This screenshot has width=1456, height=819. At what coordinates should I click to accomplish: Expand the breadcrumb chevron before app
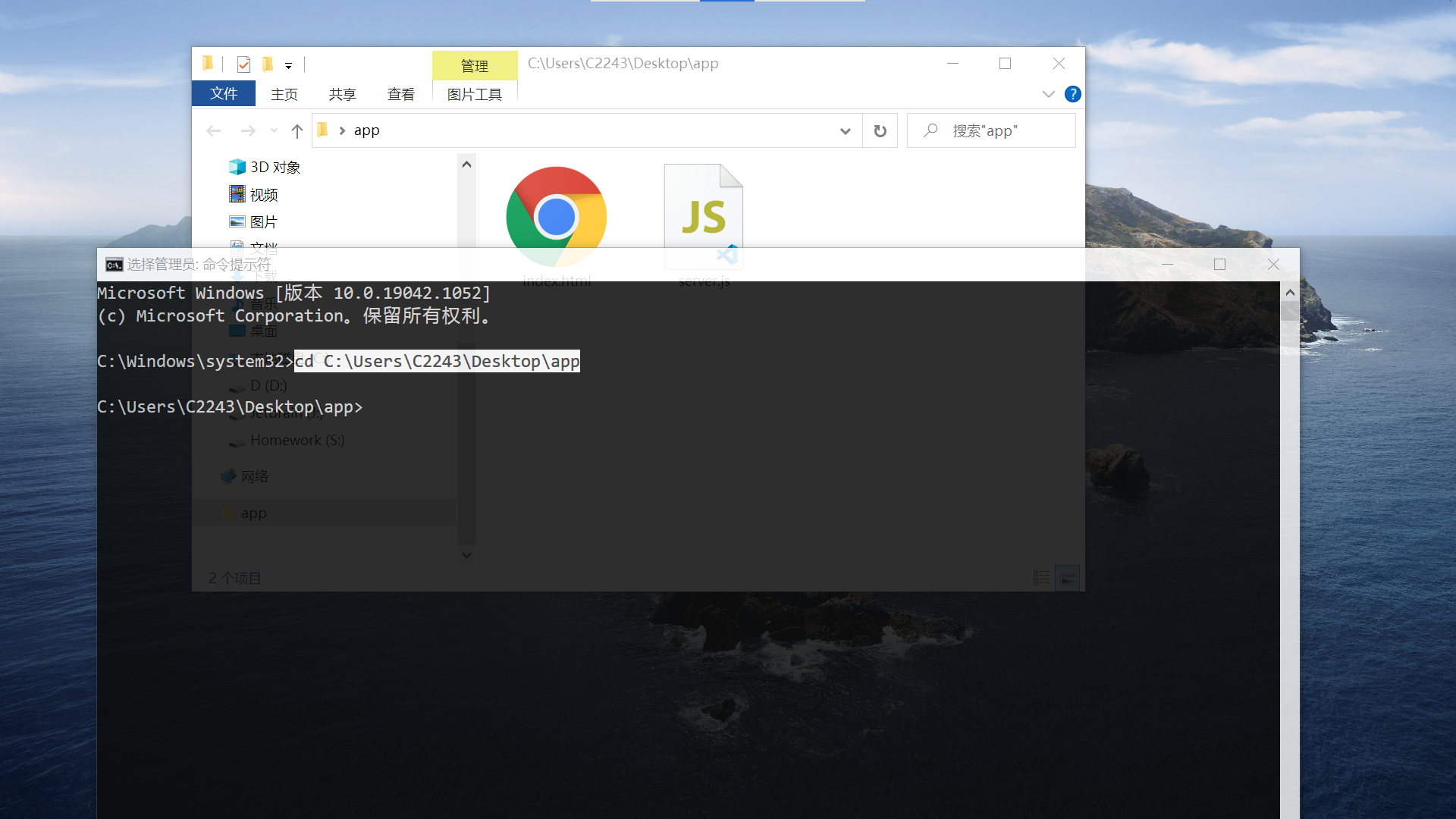(x=342, y=130)
